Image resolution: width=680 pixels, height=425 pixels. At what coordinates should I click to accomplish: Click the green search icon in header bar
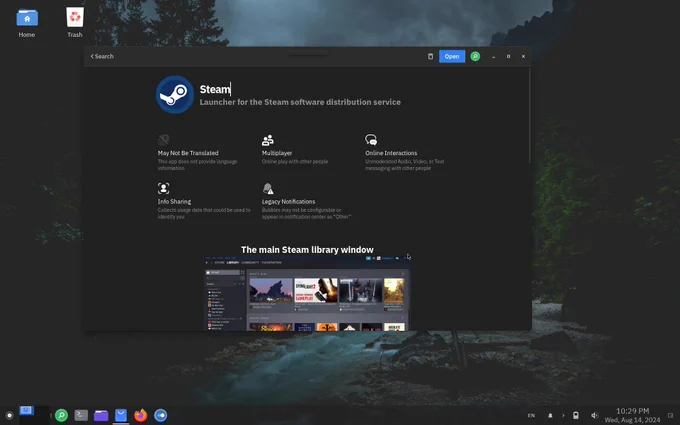(x=475, y=56)
